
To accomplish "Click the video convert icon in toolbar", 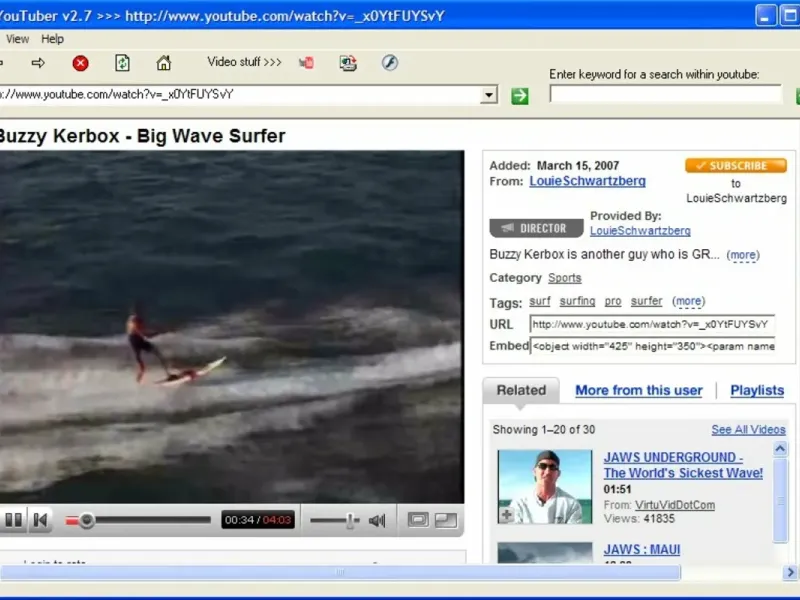I will (348, 63).
